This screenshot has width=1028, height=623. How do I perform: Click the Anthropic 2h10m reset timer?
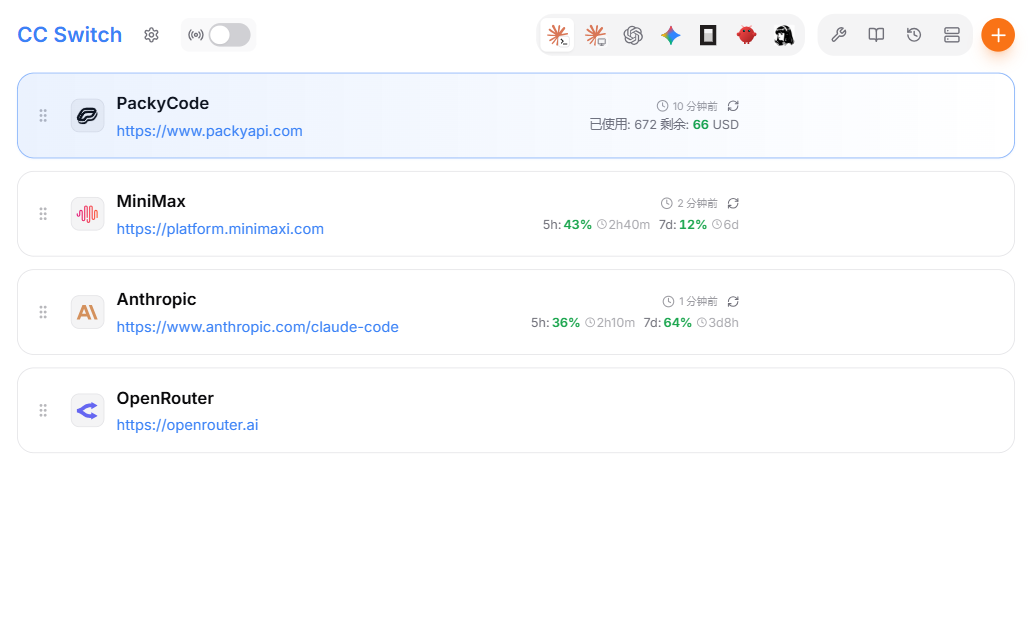pos(610,323)
